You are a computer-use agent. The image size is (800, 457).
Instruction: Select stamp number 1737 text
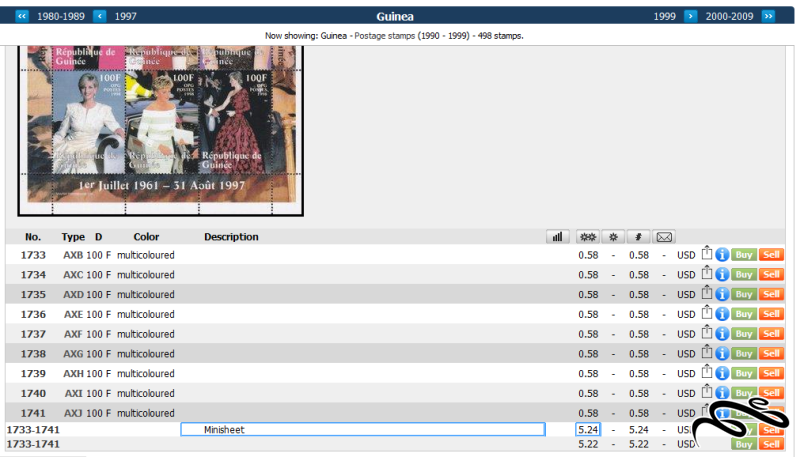[33, 334]
